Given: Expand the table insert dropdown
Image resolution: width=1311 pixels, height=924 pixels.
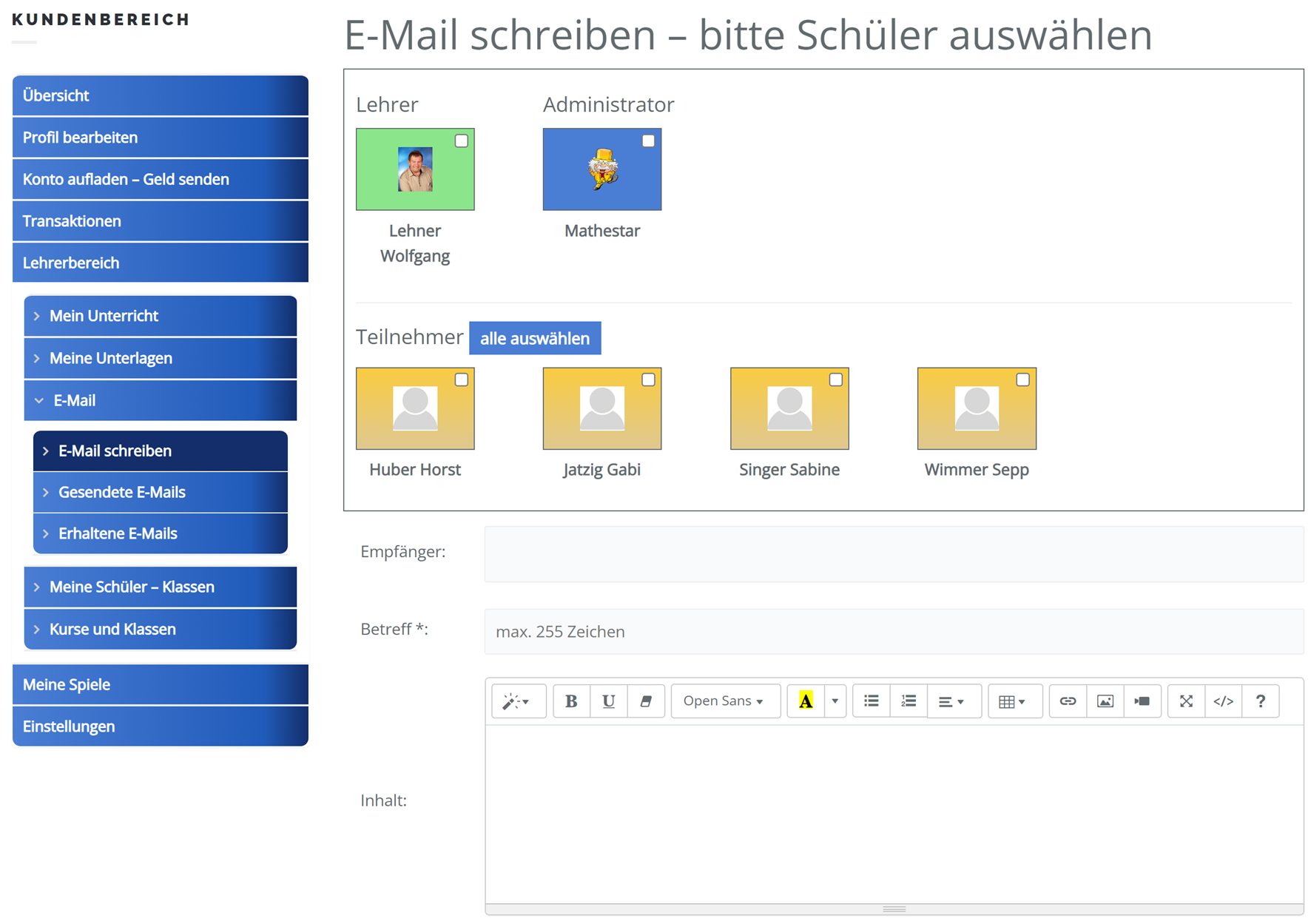Looking at the screenshot, I should 1011,701.
